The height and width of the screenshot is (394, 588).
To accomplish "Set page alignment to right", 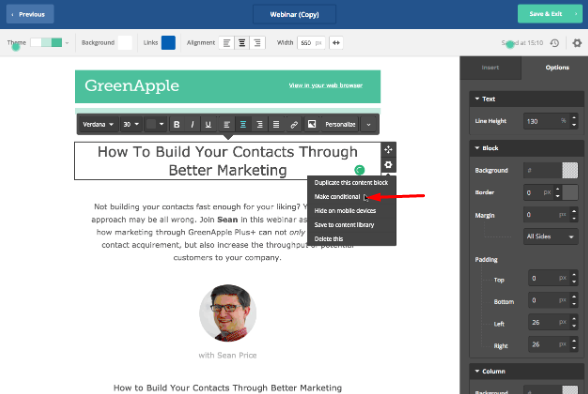I will 257,43.
